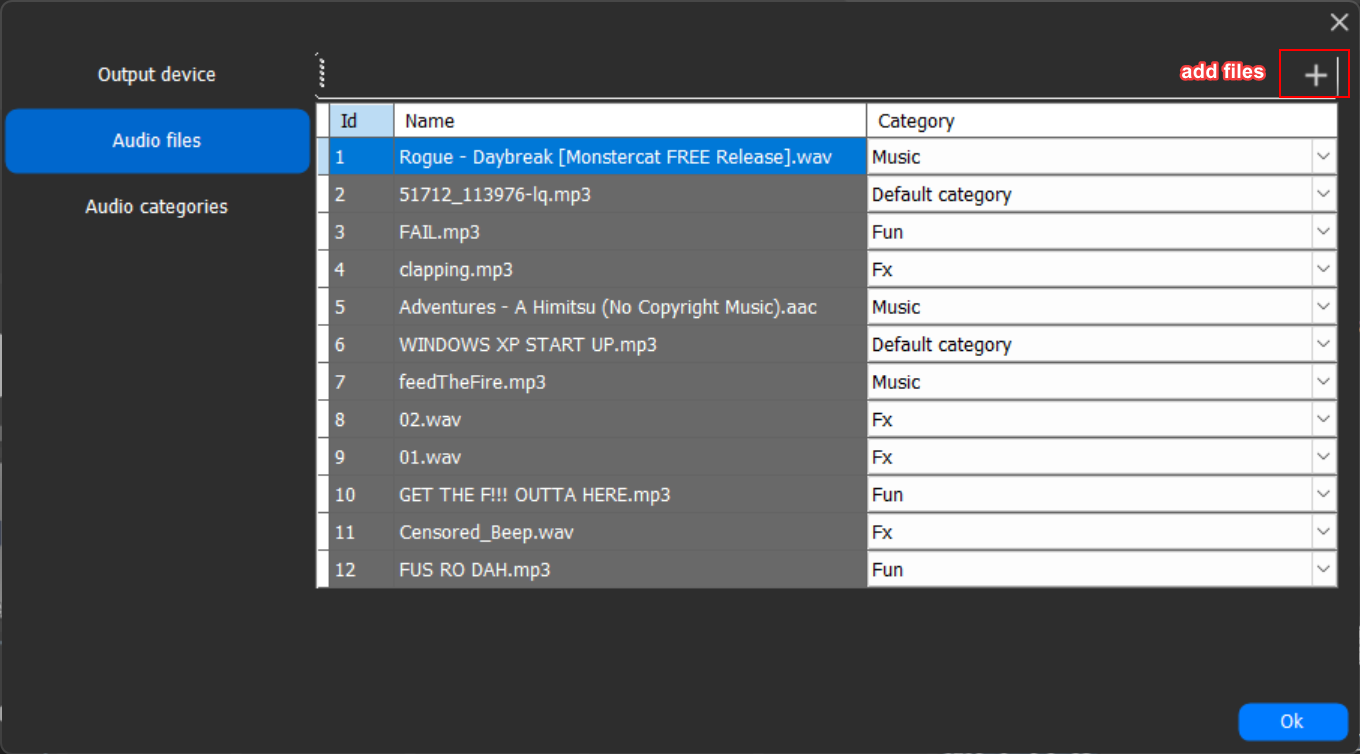Screen dimensions: 1360x754
Task: Select the 51712_113976-lq.mp3 file name
Action: 630,194
